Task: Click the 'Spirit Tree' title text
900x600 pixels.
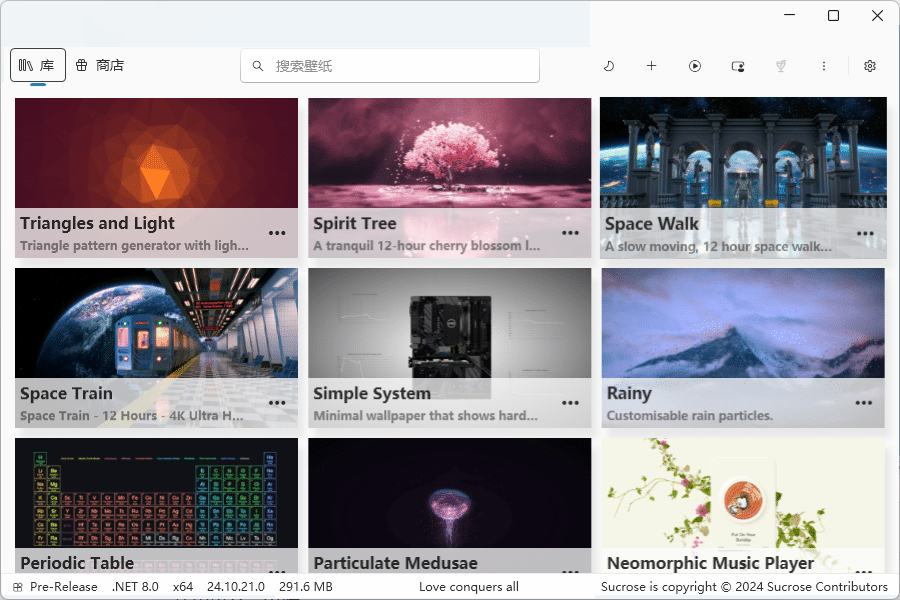Action: 355,223
